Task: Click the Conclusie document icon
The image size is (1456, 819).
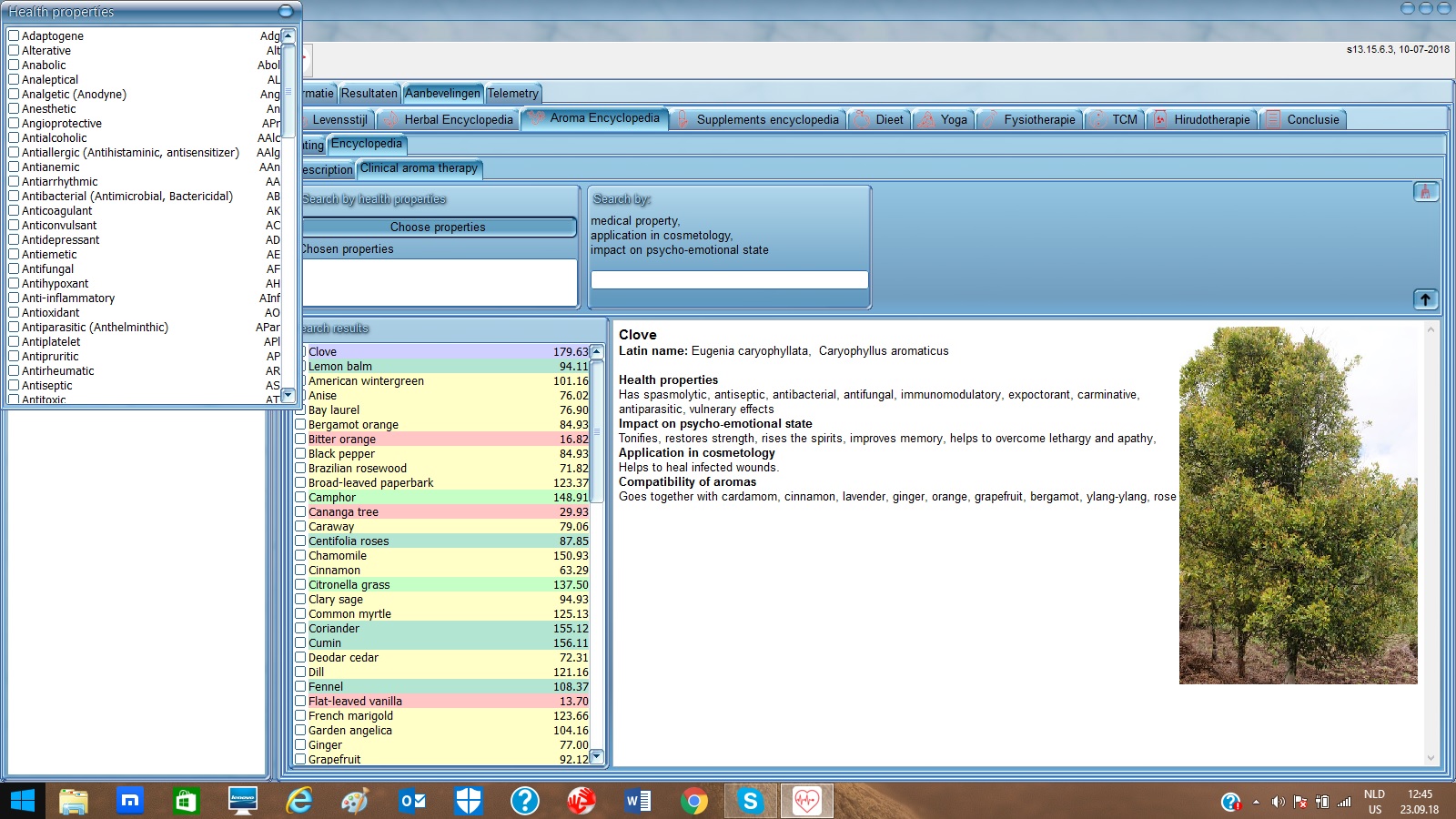Action: [x=1272, y=120]
